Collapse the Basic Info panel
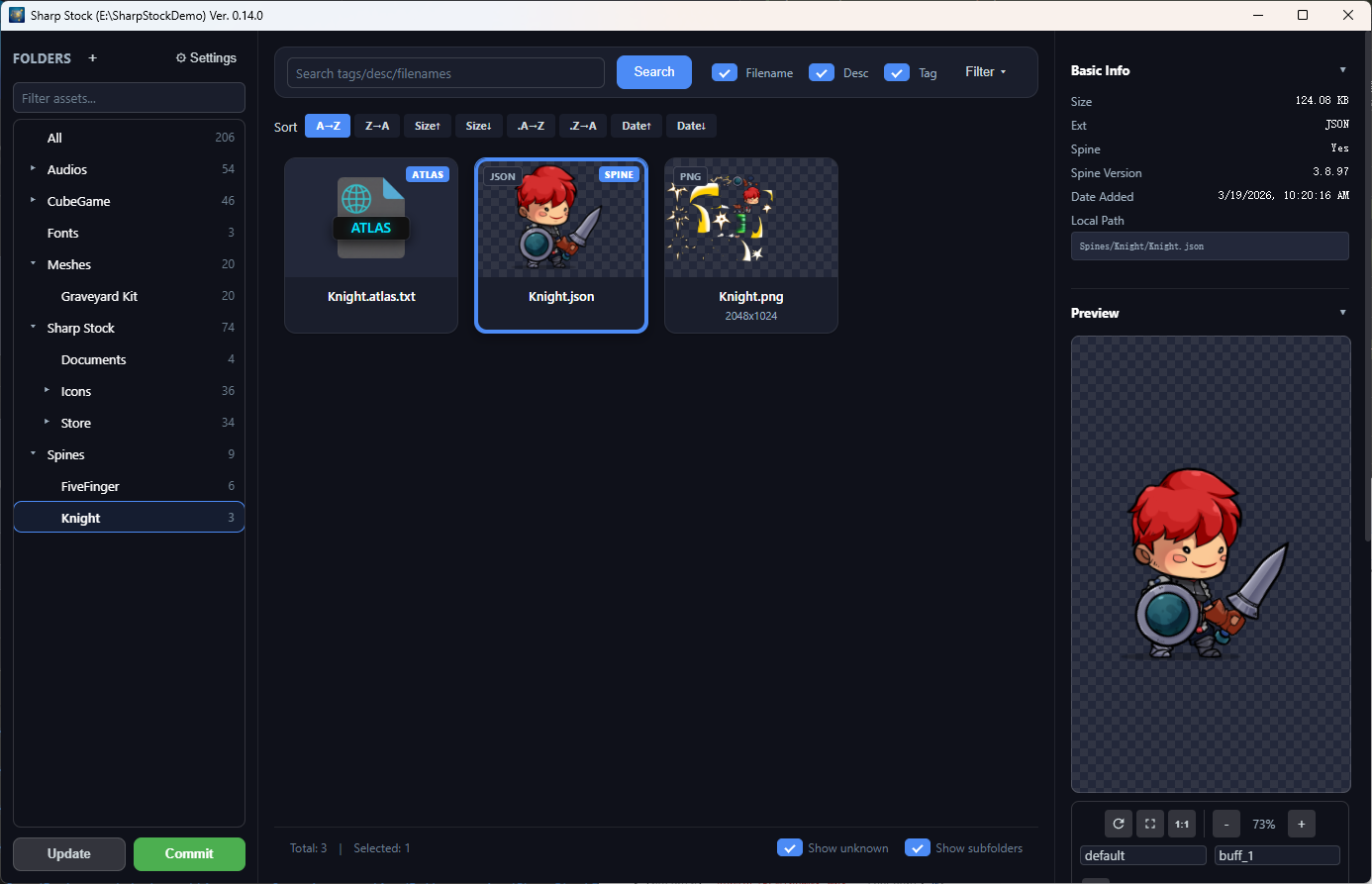This screenshot has width=1372, height=884. tap(1343, 70)
